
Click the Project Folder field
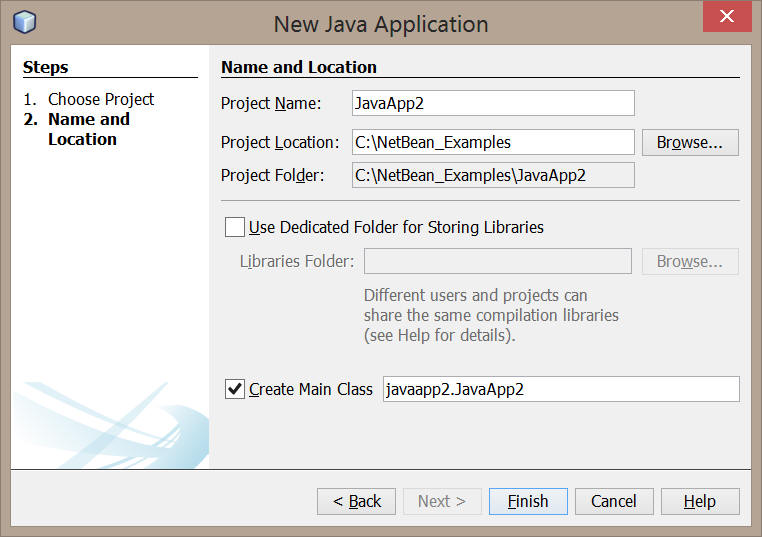[x=493, y=175]
